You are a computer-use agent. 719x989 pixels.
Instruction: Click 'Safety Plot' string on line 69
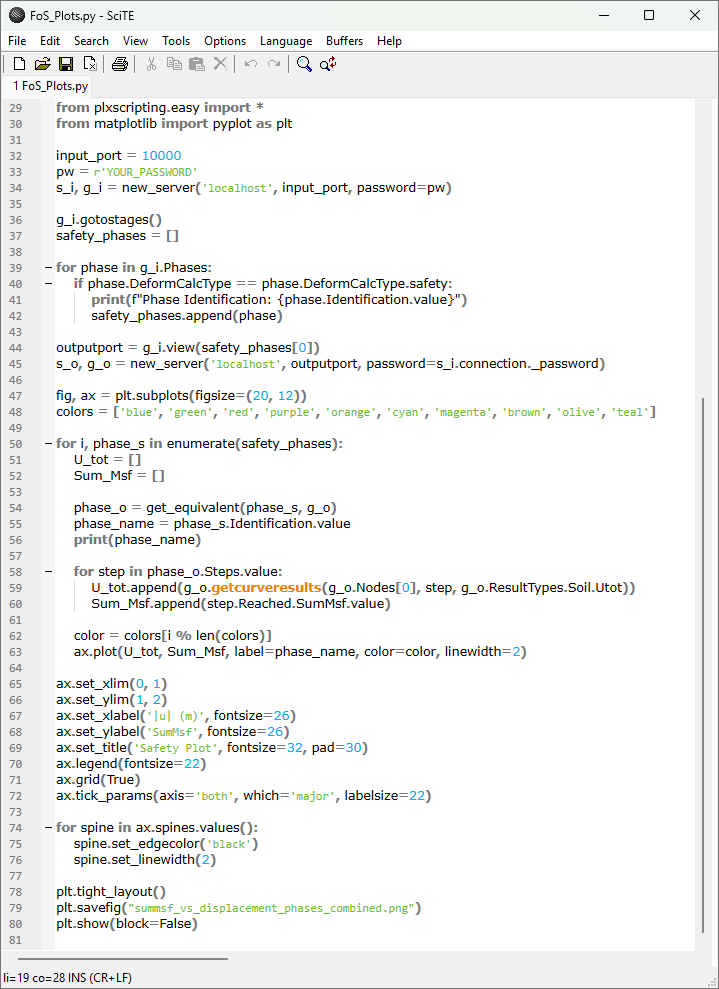tap(177, 748)
